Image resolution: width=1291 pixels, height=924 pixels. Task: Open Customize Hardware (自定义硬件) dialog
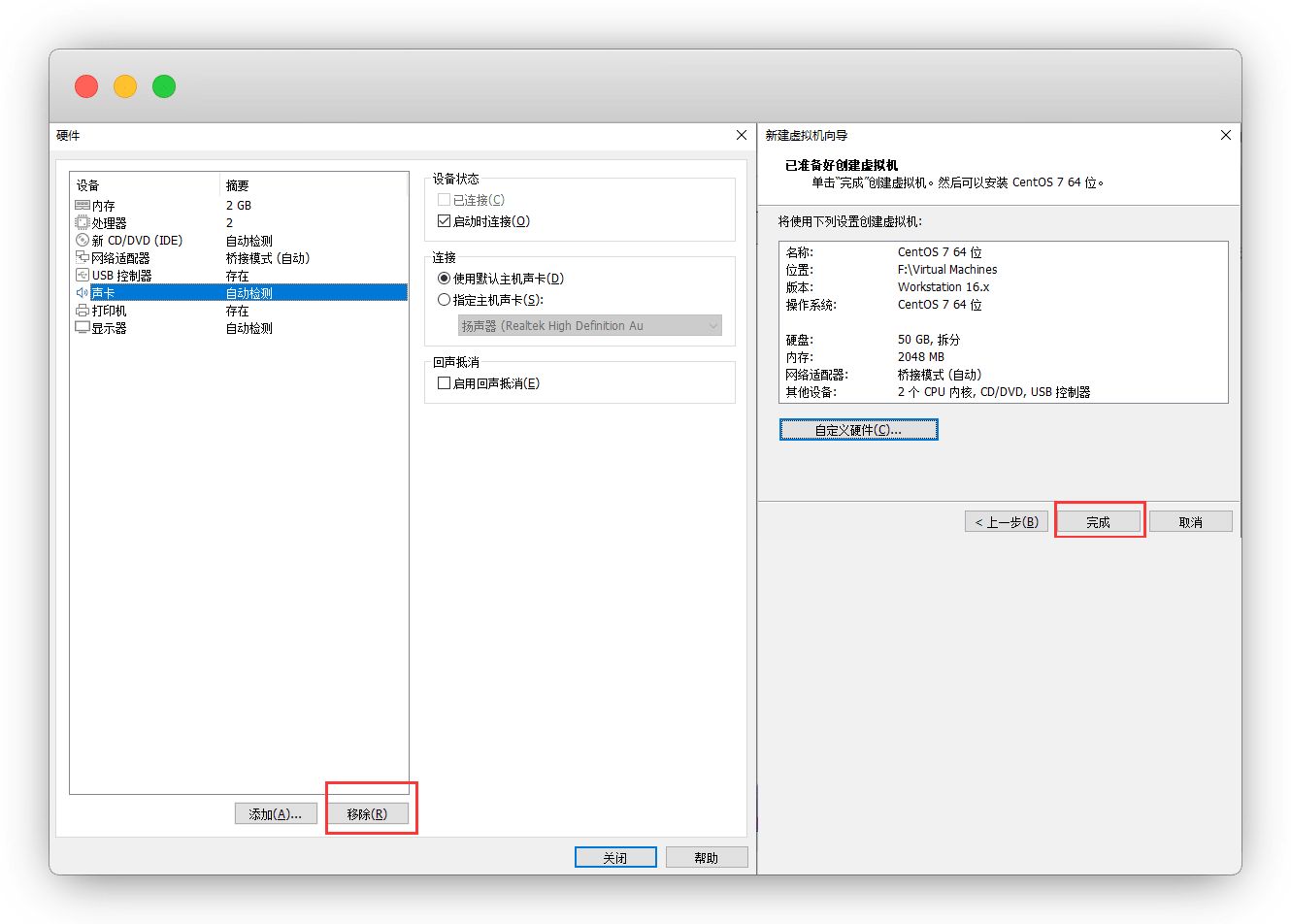pyautogui.click(x=858, y=430)
